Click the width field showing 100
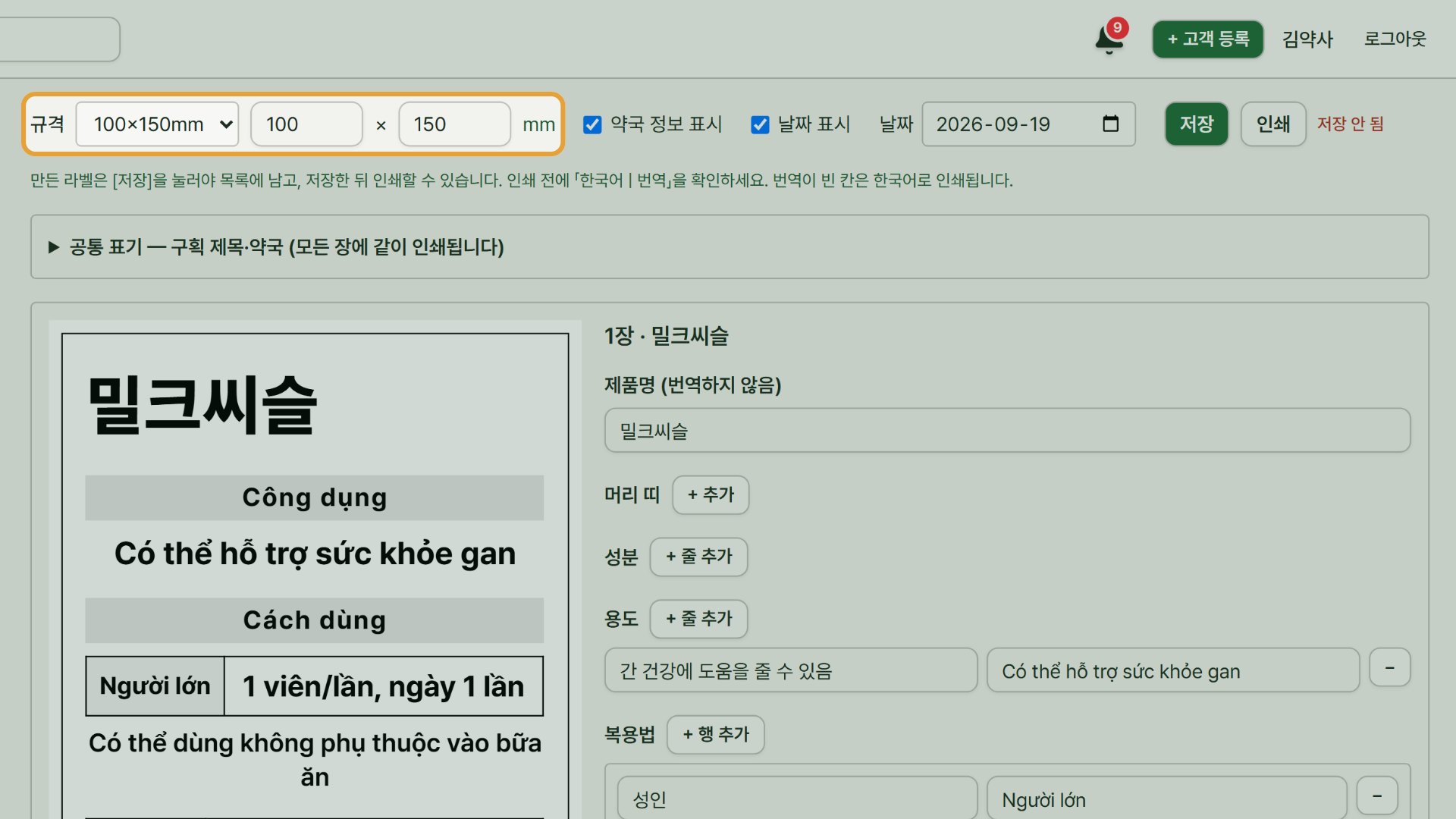The height and width of the screenshot is (819, 1456). point(306,124)
